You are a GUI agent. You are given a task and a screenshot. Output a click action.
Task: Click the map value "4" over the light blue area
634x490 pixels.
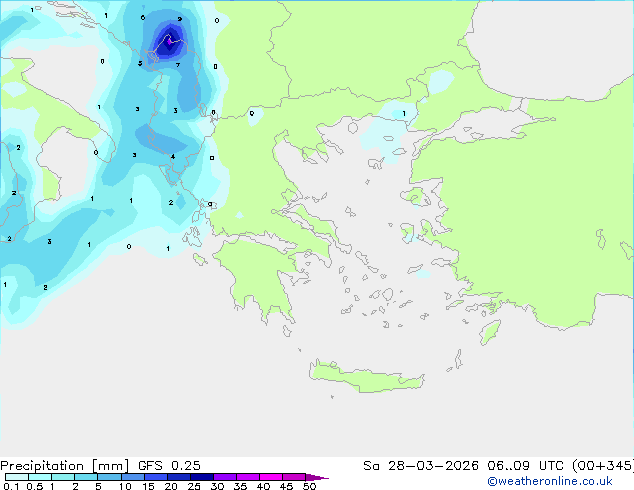coord(173,156)
